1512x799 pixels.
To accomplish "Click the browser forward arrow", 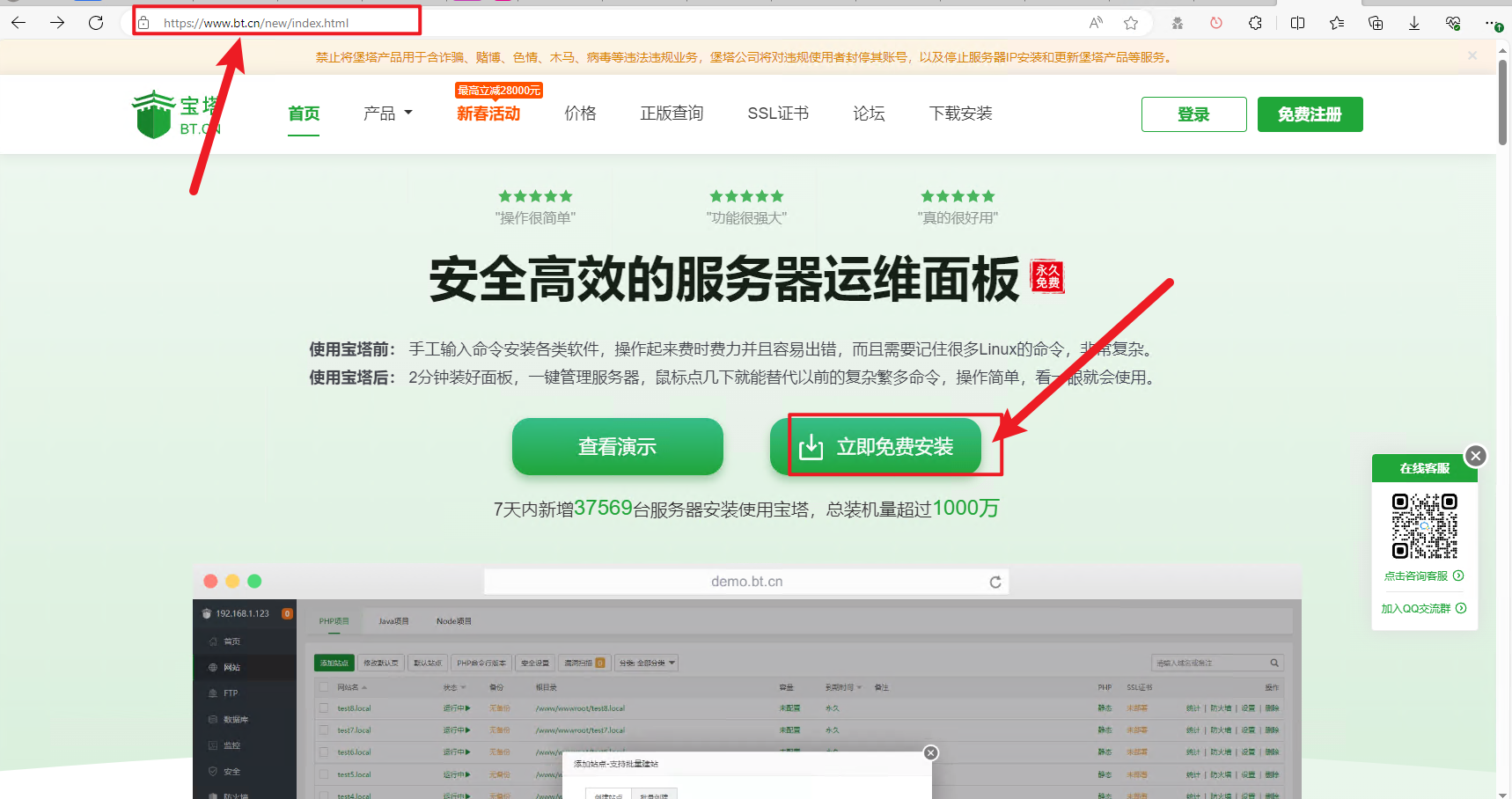I will [x=57, y=23].
